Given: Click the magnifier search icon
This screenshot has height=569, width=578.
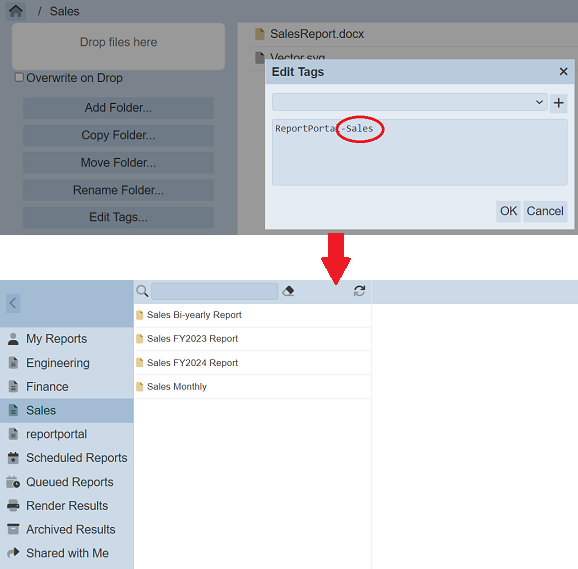Looking at the screenshot, I should point(142,291).
